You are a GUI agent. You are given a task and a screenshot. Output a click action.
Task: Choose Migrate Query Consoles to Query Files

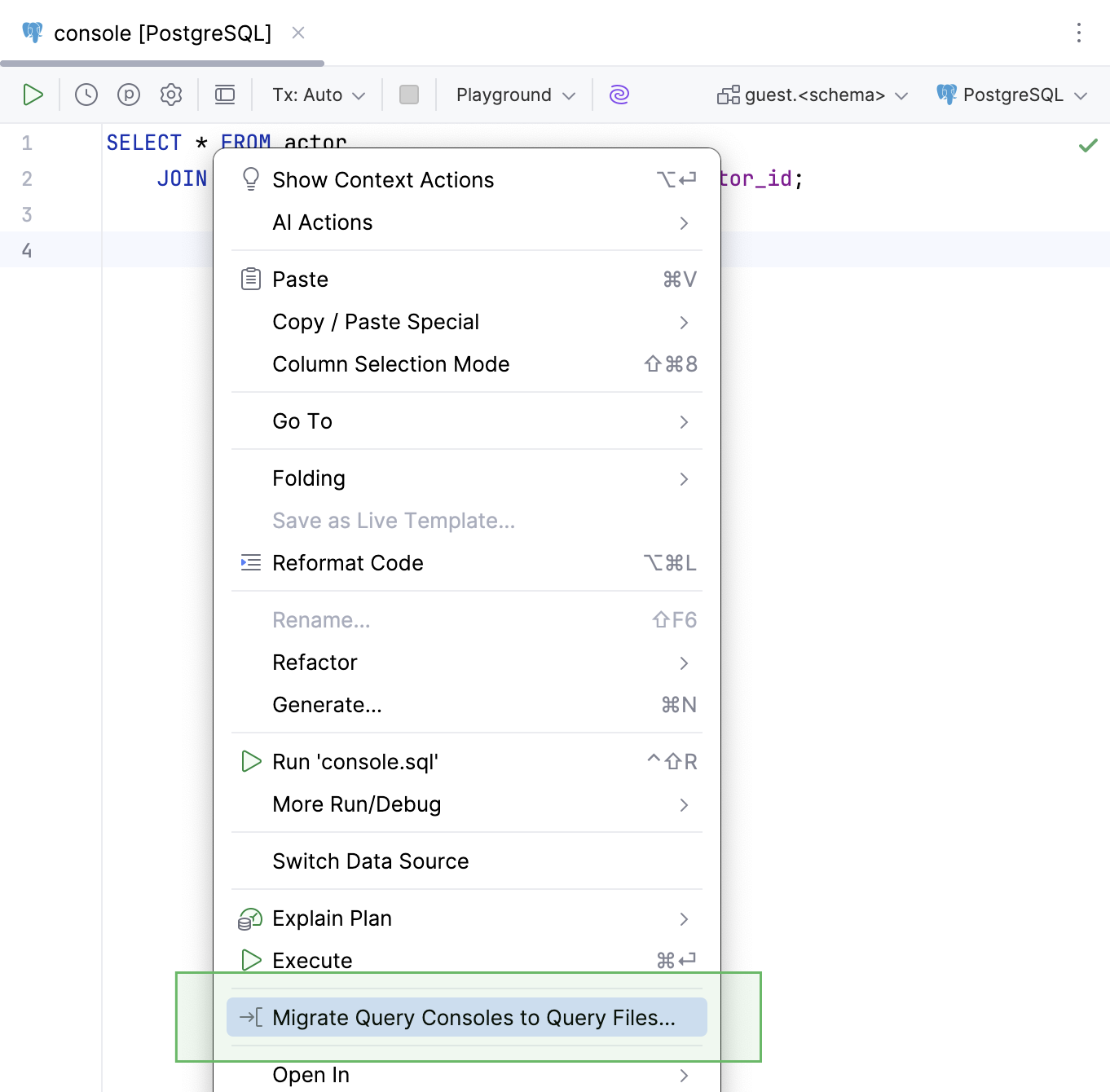pyautogui.click(x=474, y=1017)
